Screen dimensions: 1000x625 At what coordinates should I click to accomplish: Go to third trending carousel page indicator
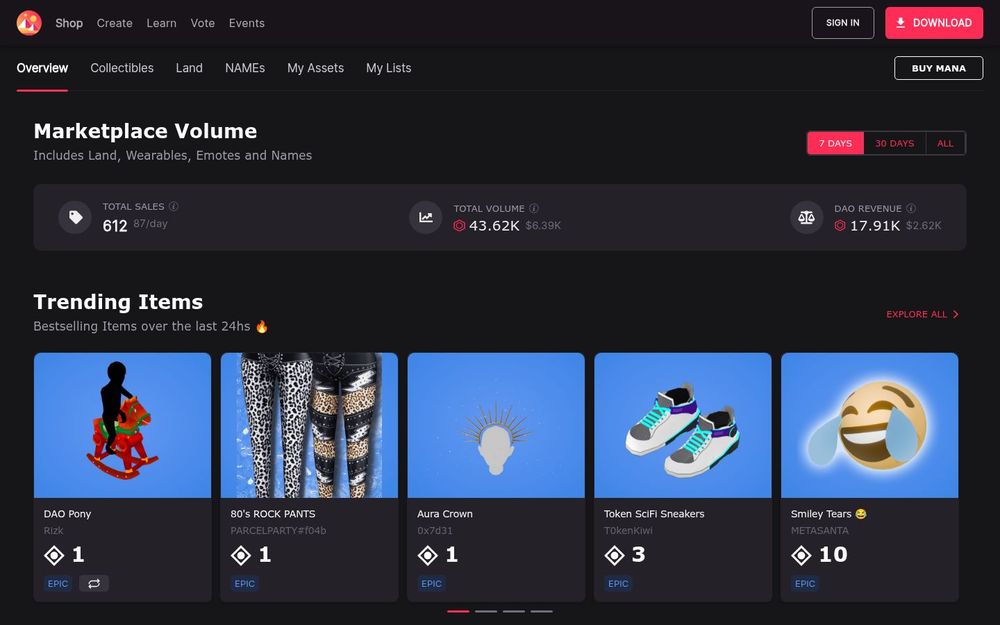513,612
